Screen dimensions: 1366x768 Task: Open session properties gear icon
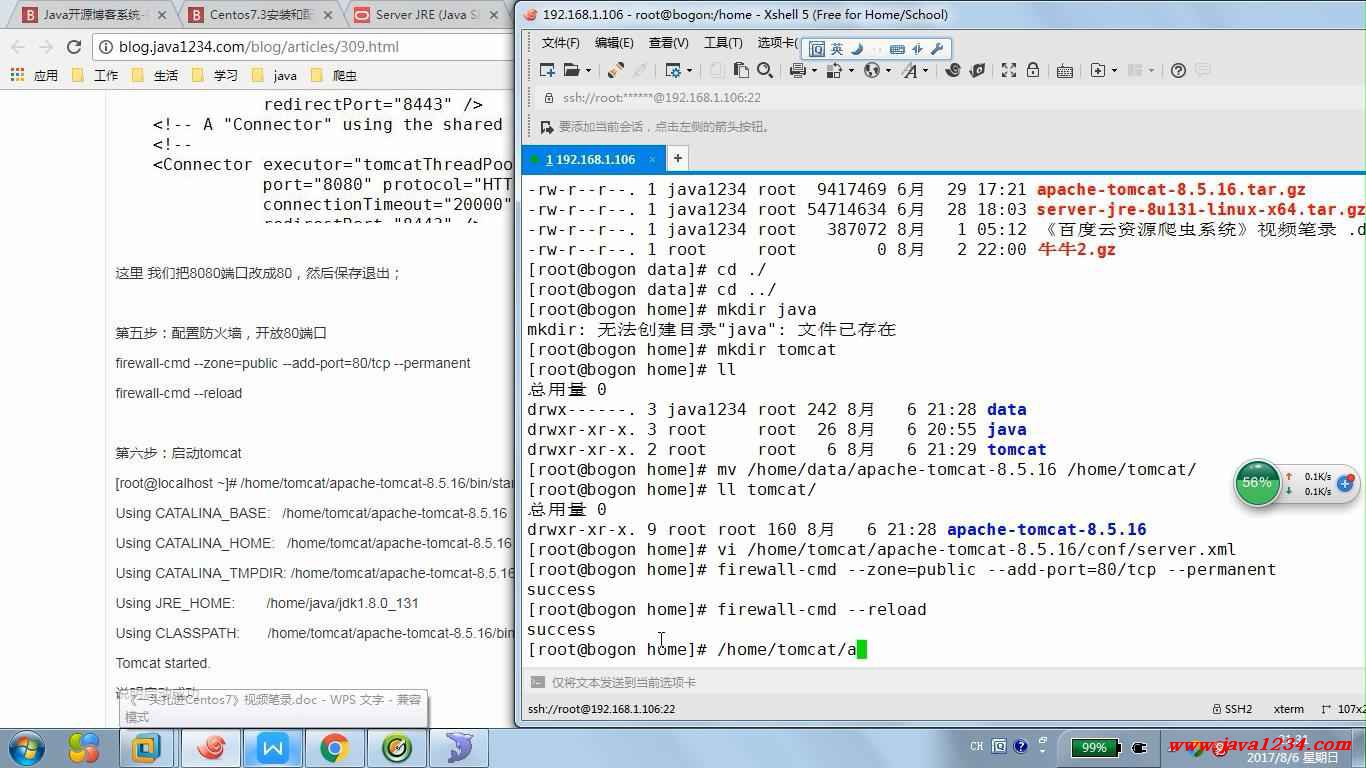(673, 70)
